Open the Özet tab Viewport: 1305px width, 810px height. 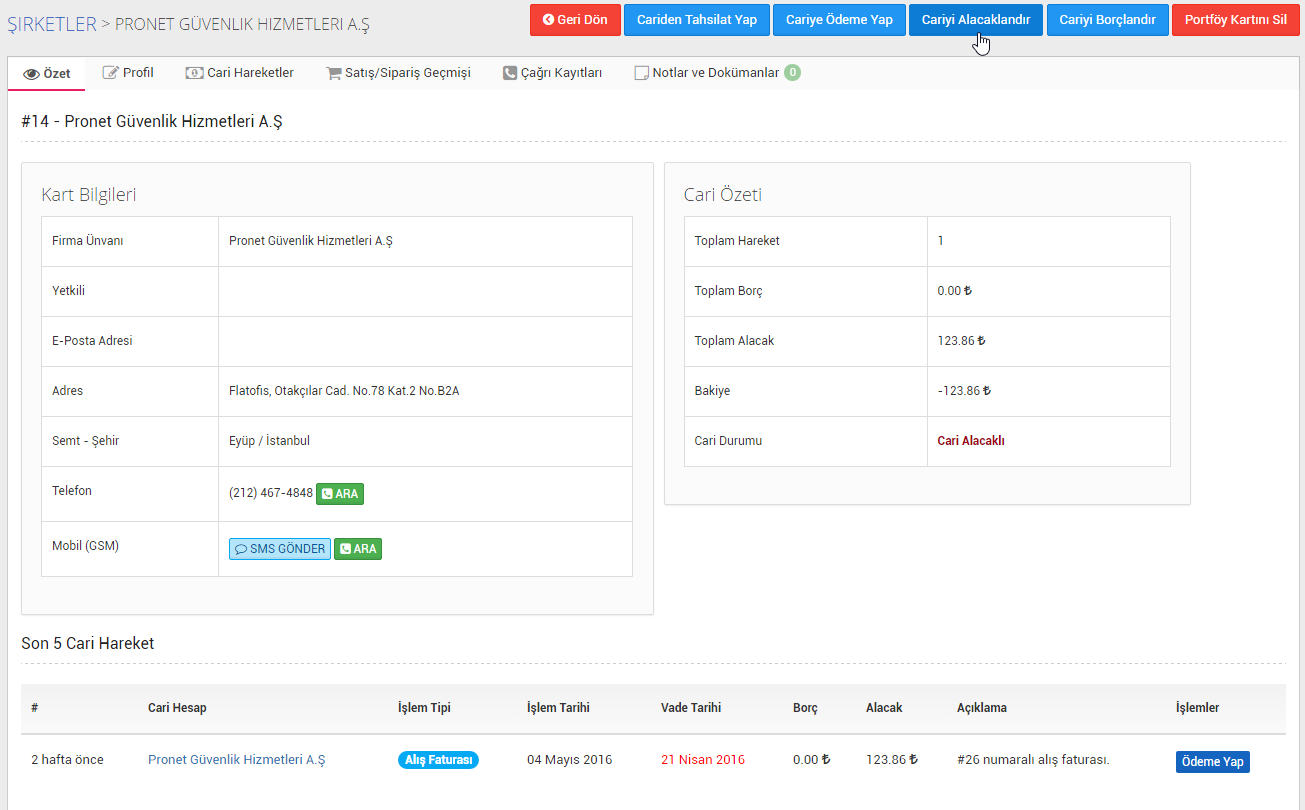pyautogui.click(x=47, y=73)
